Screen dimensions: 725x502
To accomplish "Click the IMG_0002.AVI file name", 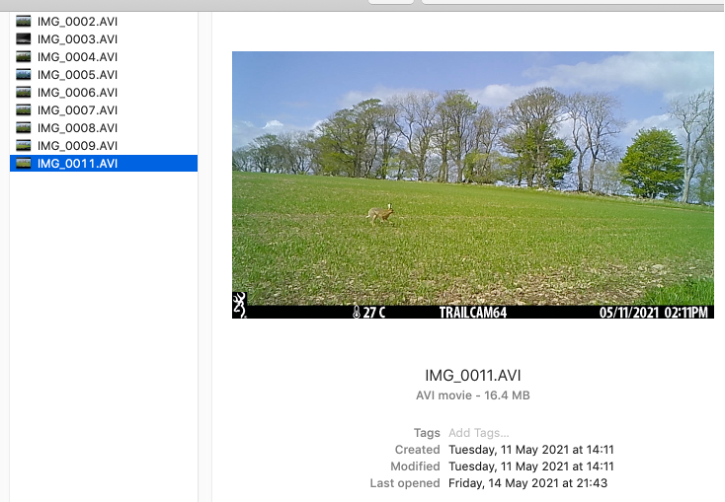I will coord(78,22).
